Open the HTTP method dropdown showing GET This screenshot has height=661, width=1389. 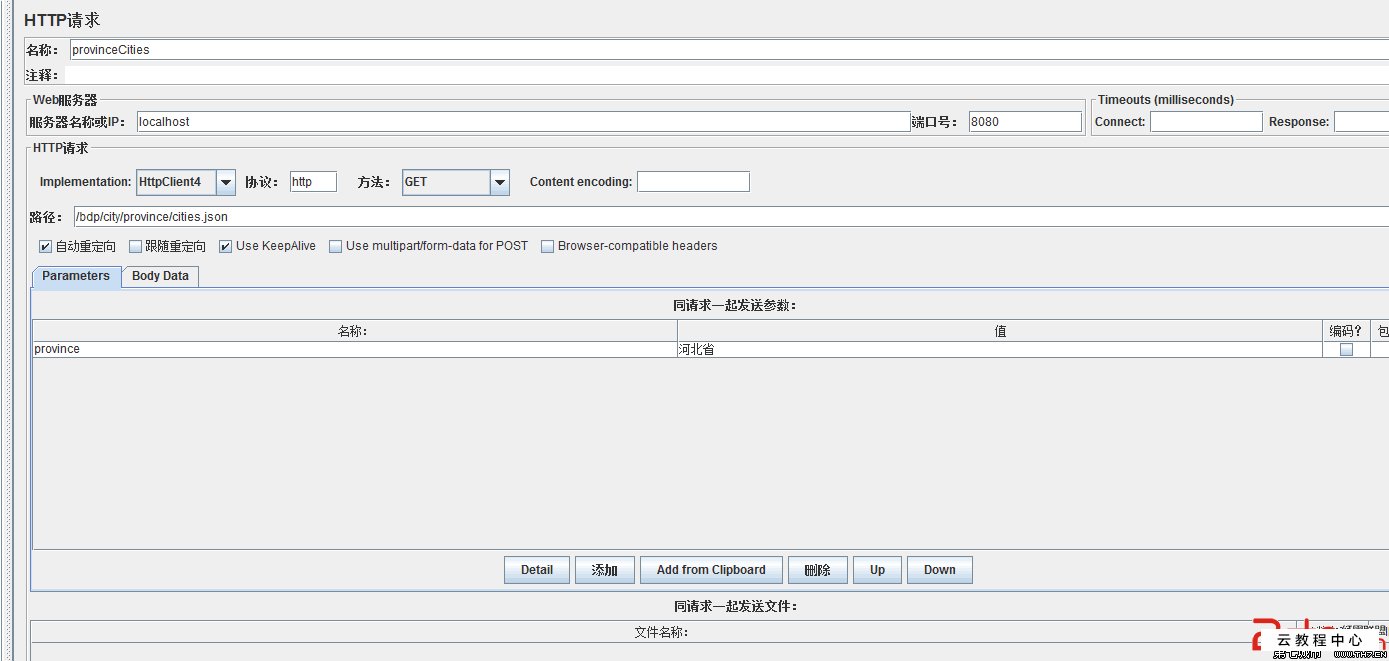501,182
